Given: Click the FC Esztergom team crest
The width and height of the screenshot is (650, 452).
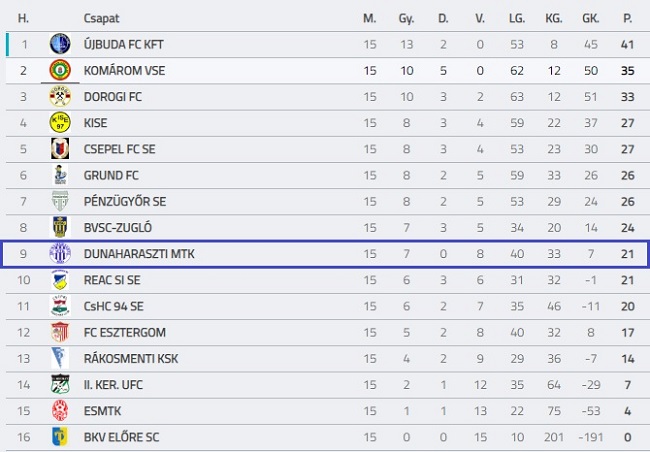Looking at the screenshot, I should (60, 332).
